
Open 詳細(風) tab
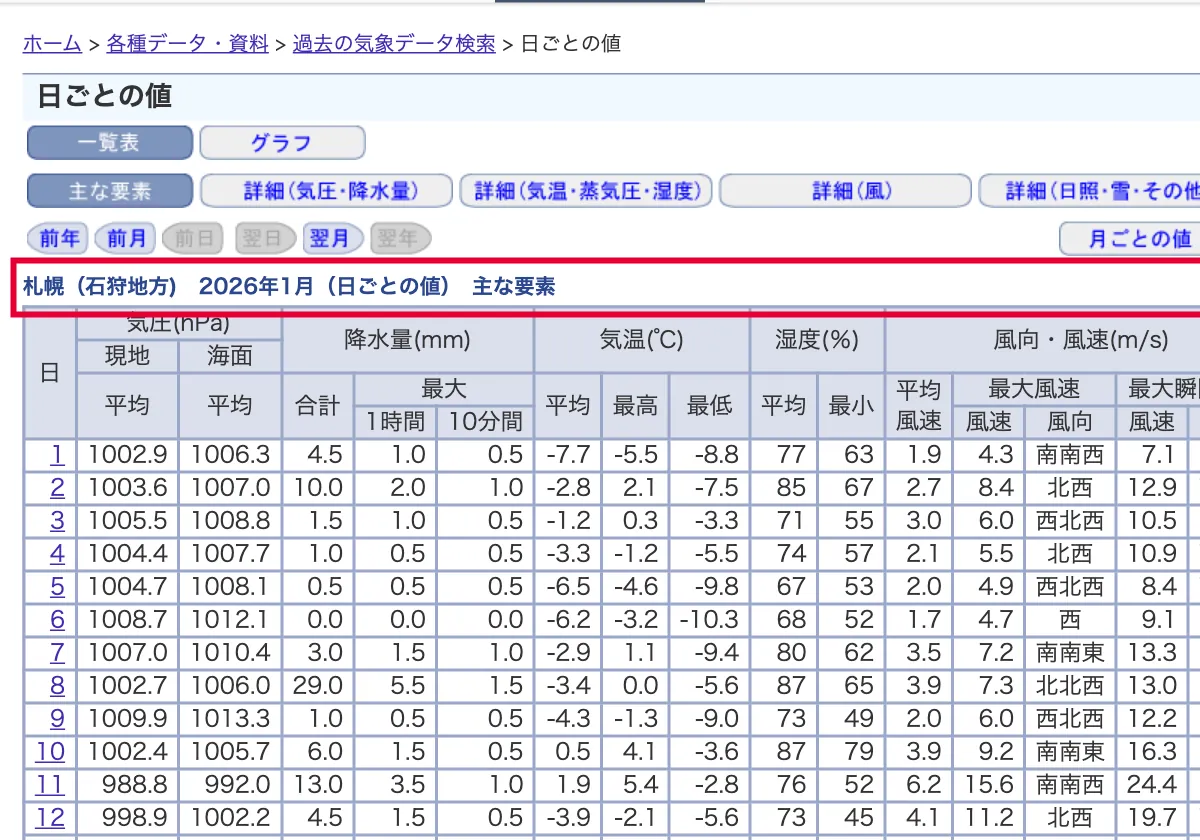tap(846, 191)
